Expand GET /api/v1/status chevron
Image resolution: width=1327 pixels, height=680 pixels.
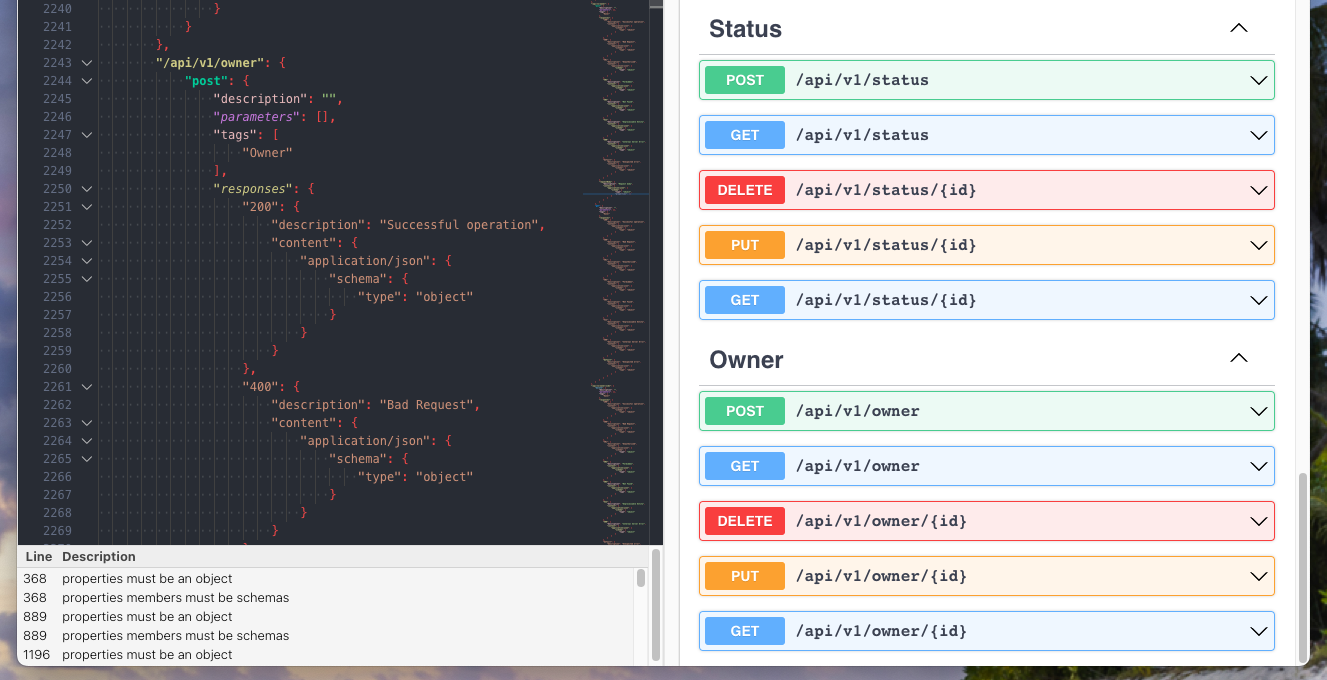click(x=1259, y=135)
